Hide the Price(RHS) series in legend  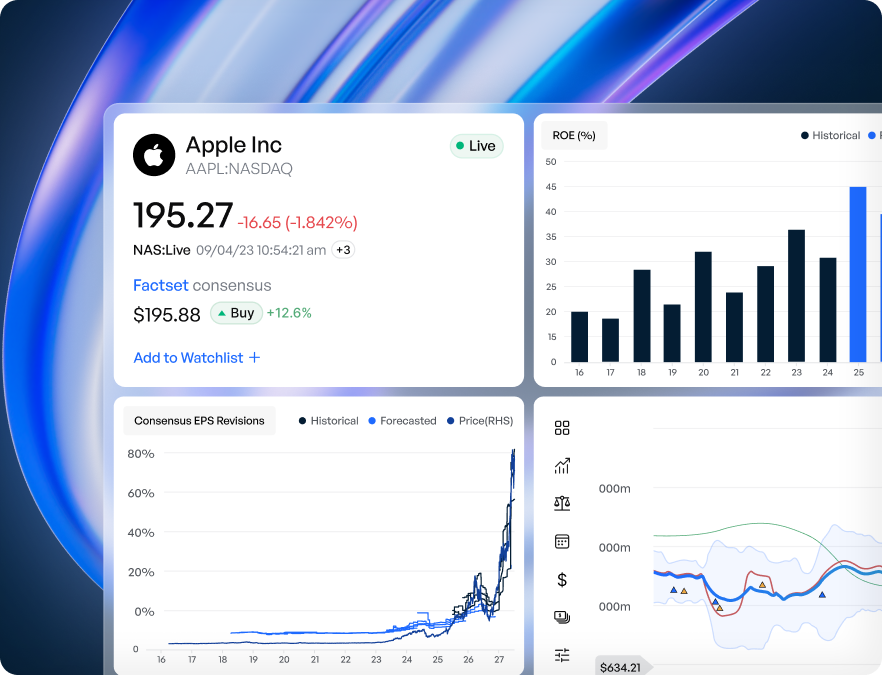tap(476, 421)
